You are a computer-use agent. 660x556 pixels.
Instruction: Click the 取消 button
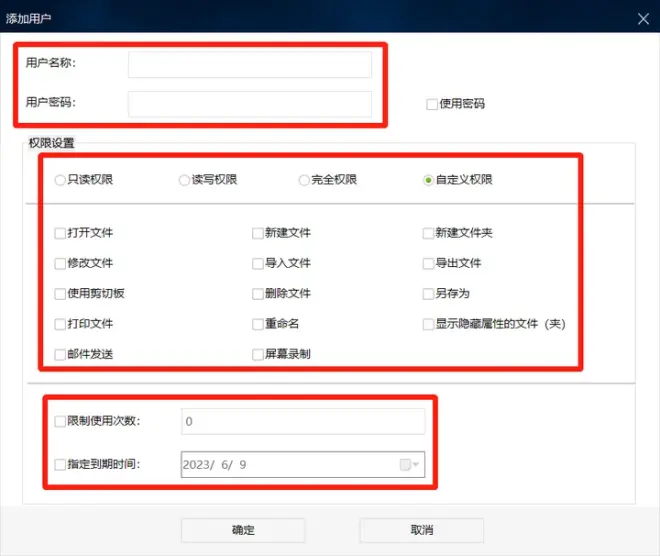tap(421, 530)
